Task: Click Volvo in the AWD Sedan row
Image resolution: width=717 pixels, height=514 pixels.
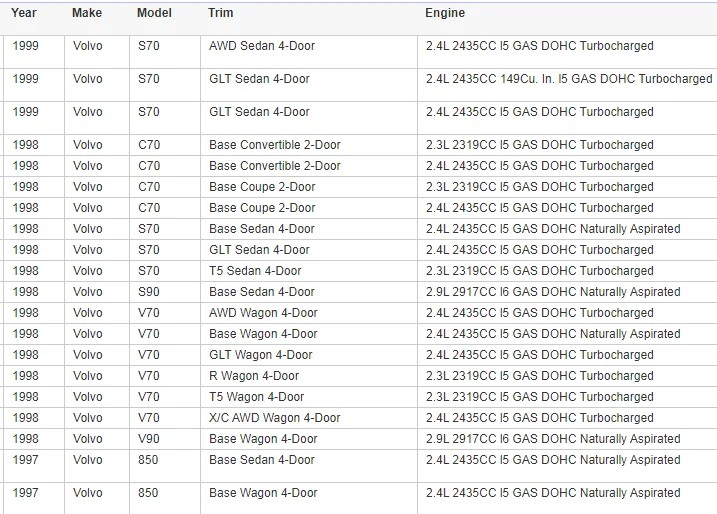Action: click(88, 46)
